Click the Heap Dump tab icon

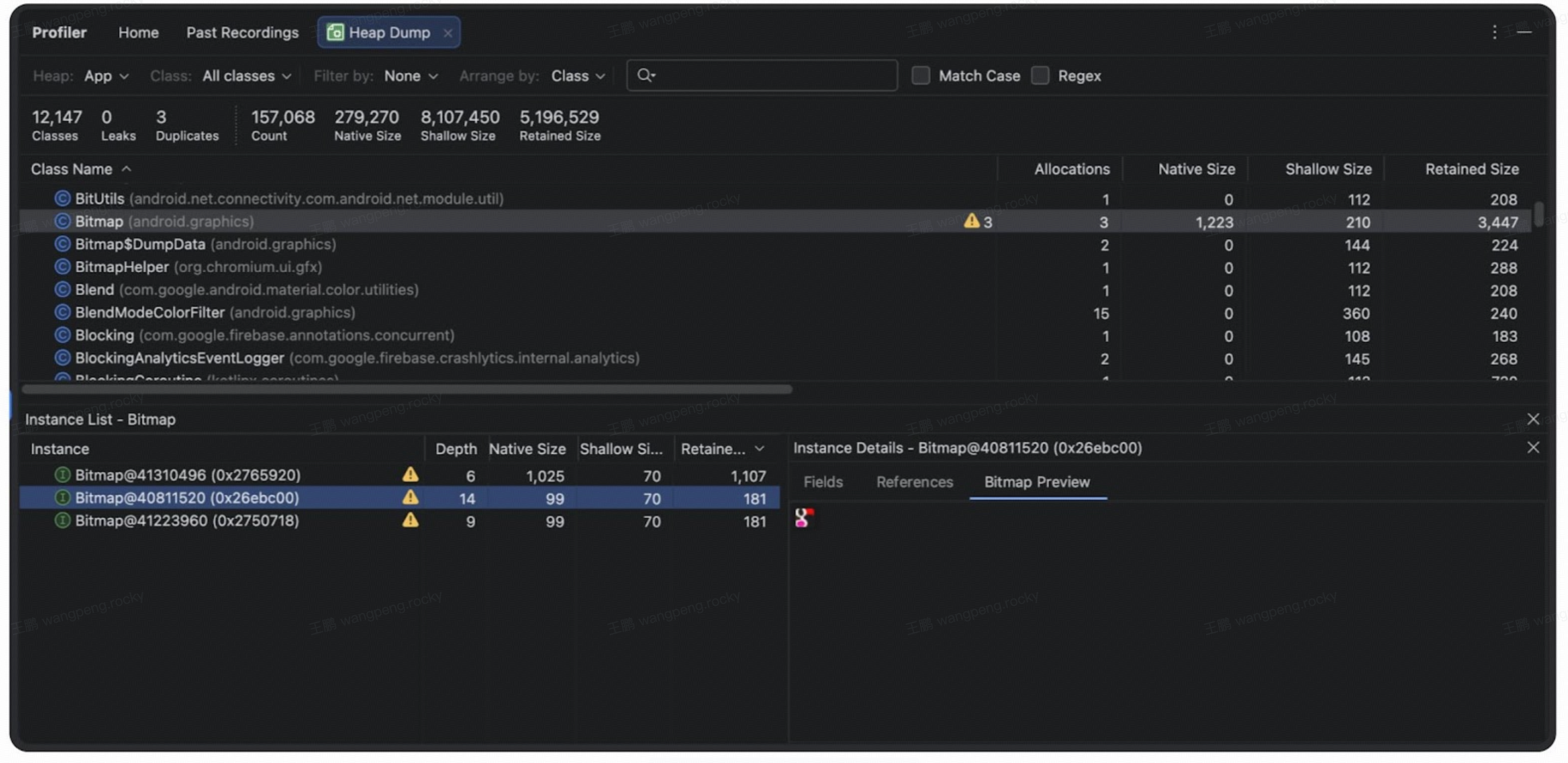(336, 32)
